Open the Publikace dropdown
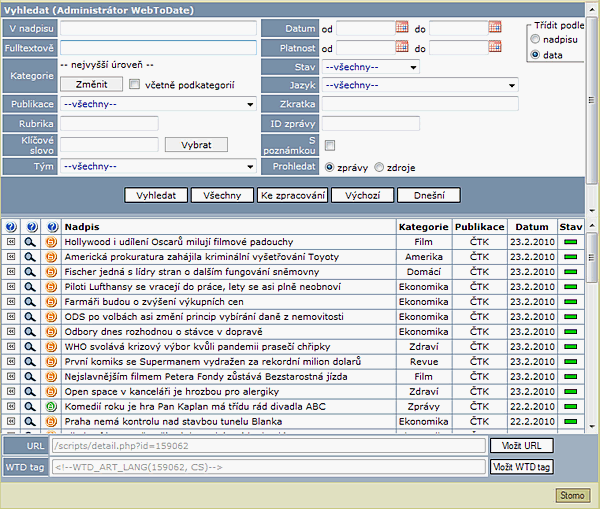The width and height of the screenshot is (600, 509). coord(158,103)
